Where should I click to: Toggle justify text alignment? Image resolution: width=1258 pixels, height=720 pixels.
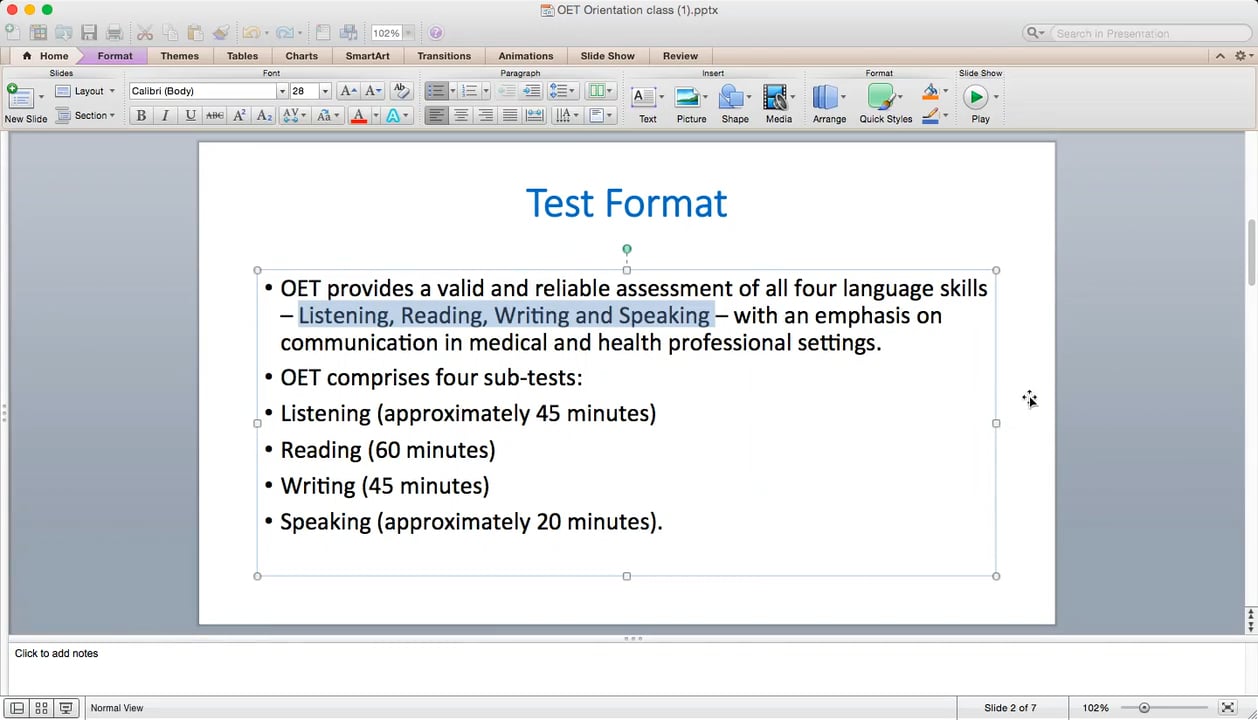pyautogui.click(x=510, y=116)
